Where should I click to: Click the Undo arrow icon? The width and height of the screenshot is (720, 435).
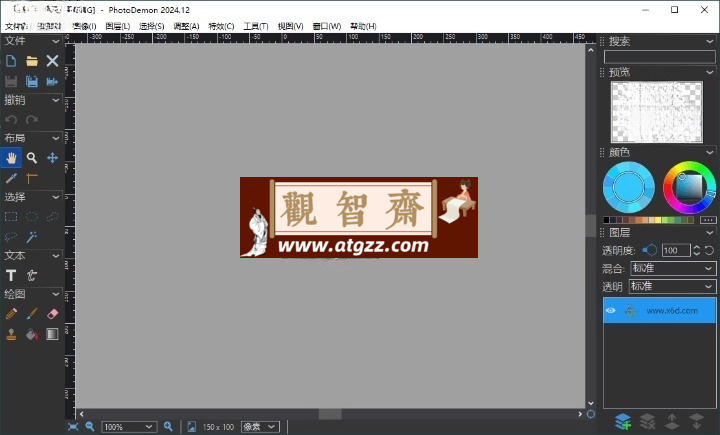(11, 120)
